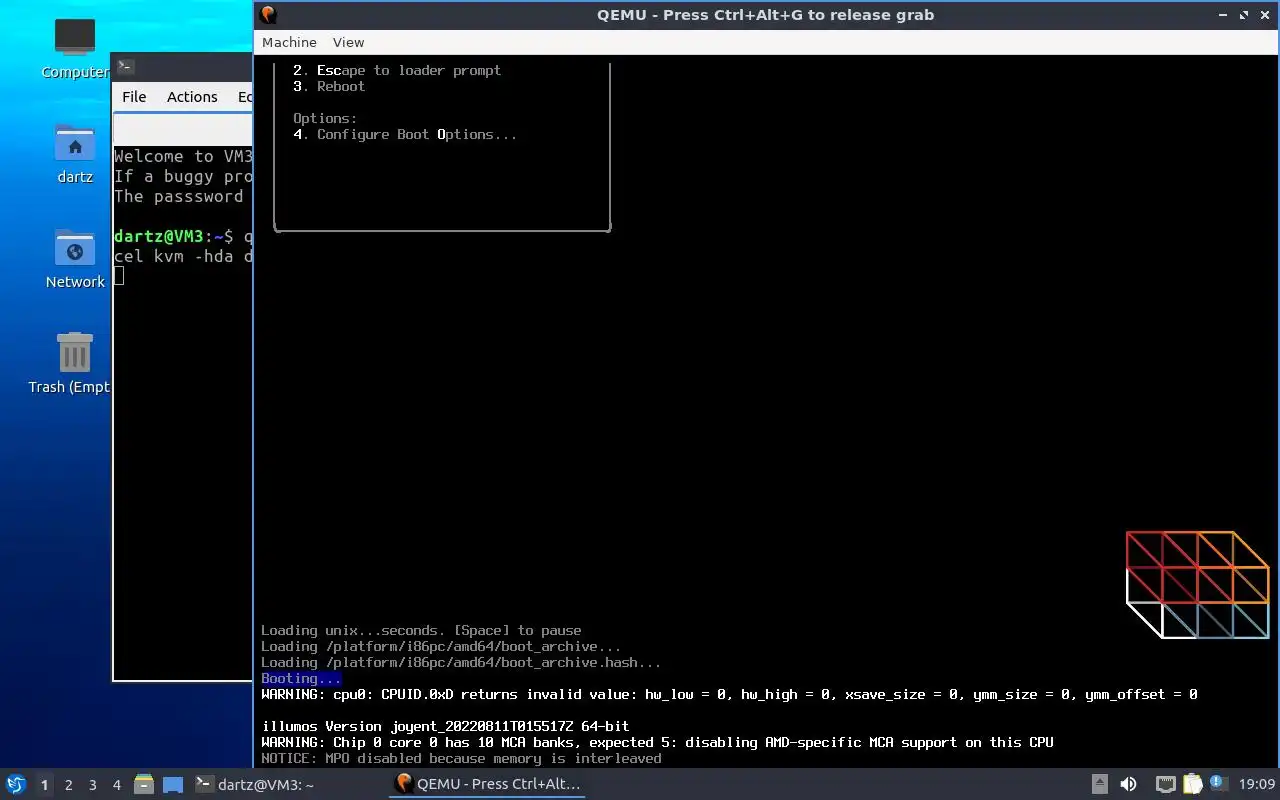Activate QEMU taskbar entry

coord(488,784)
